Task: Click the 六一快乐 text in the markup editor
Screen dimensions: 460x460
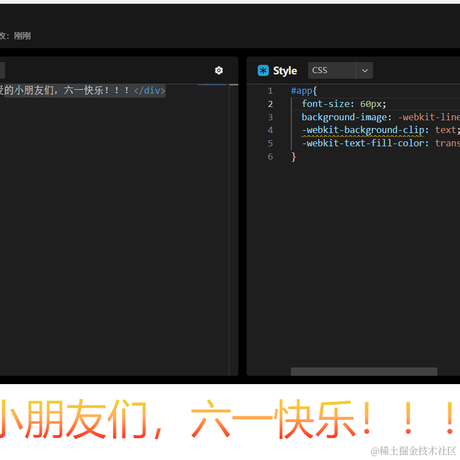Action: click(x=83, y=90)
